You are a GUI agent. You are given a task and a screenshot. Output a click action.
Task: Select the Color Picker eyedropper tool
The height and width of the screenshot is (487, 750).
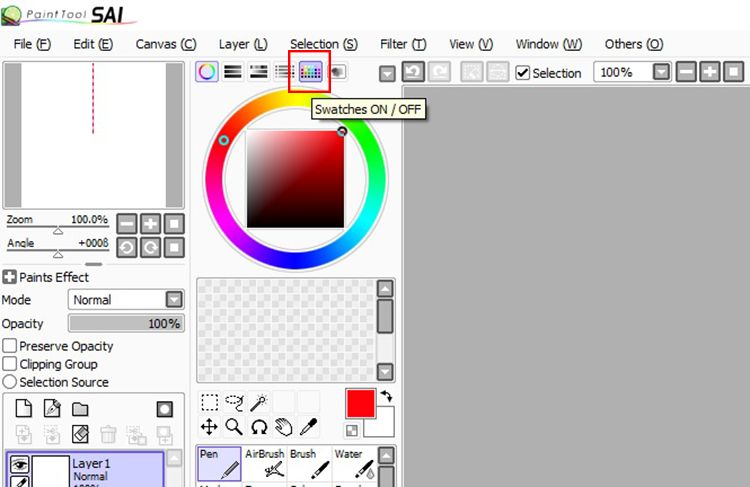(309, 427)
